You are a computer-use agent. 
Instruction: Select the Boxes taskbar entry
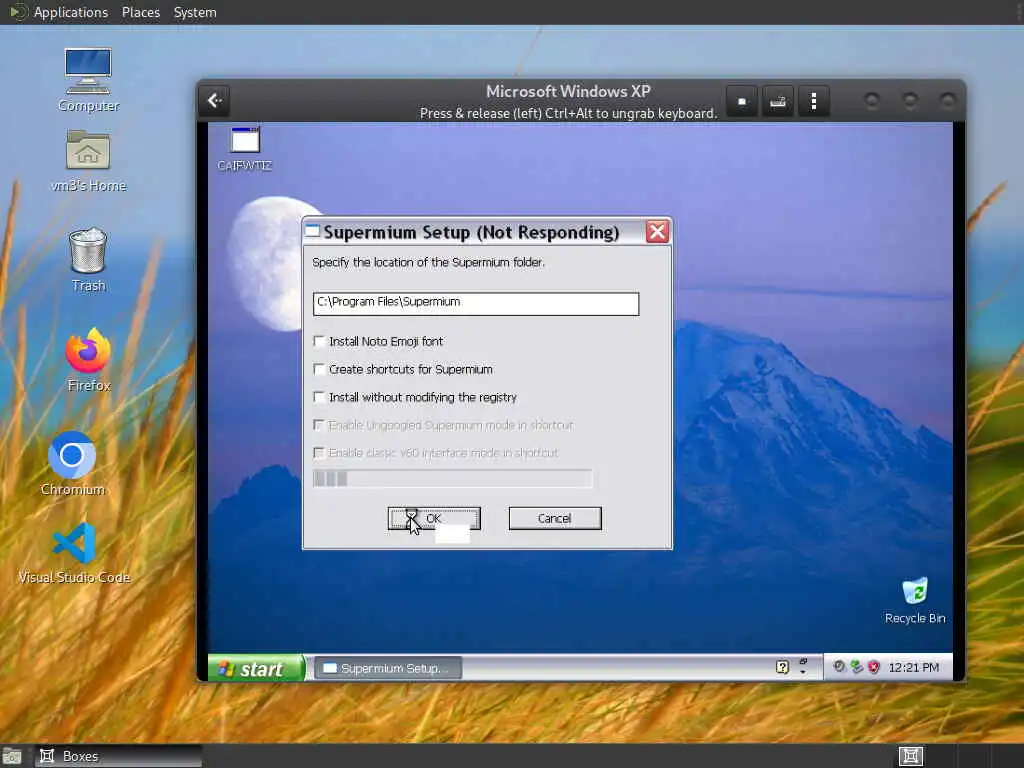click(118, 756)
